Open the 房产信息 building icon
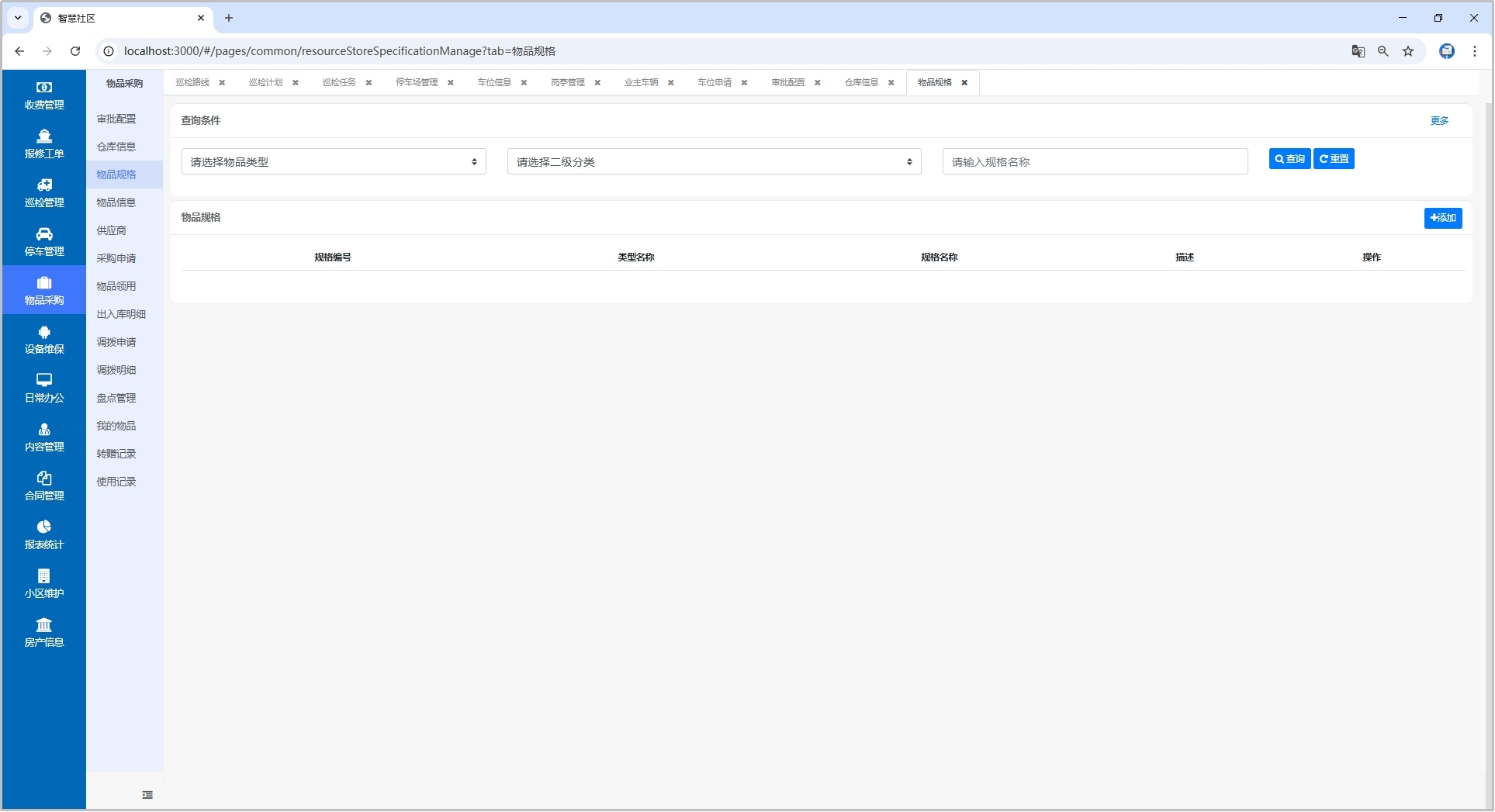1495x812 pixels. pos(44,625)
